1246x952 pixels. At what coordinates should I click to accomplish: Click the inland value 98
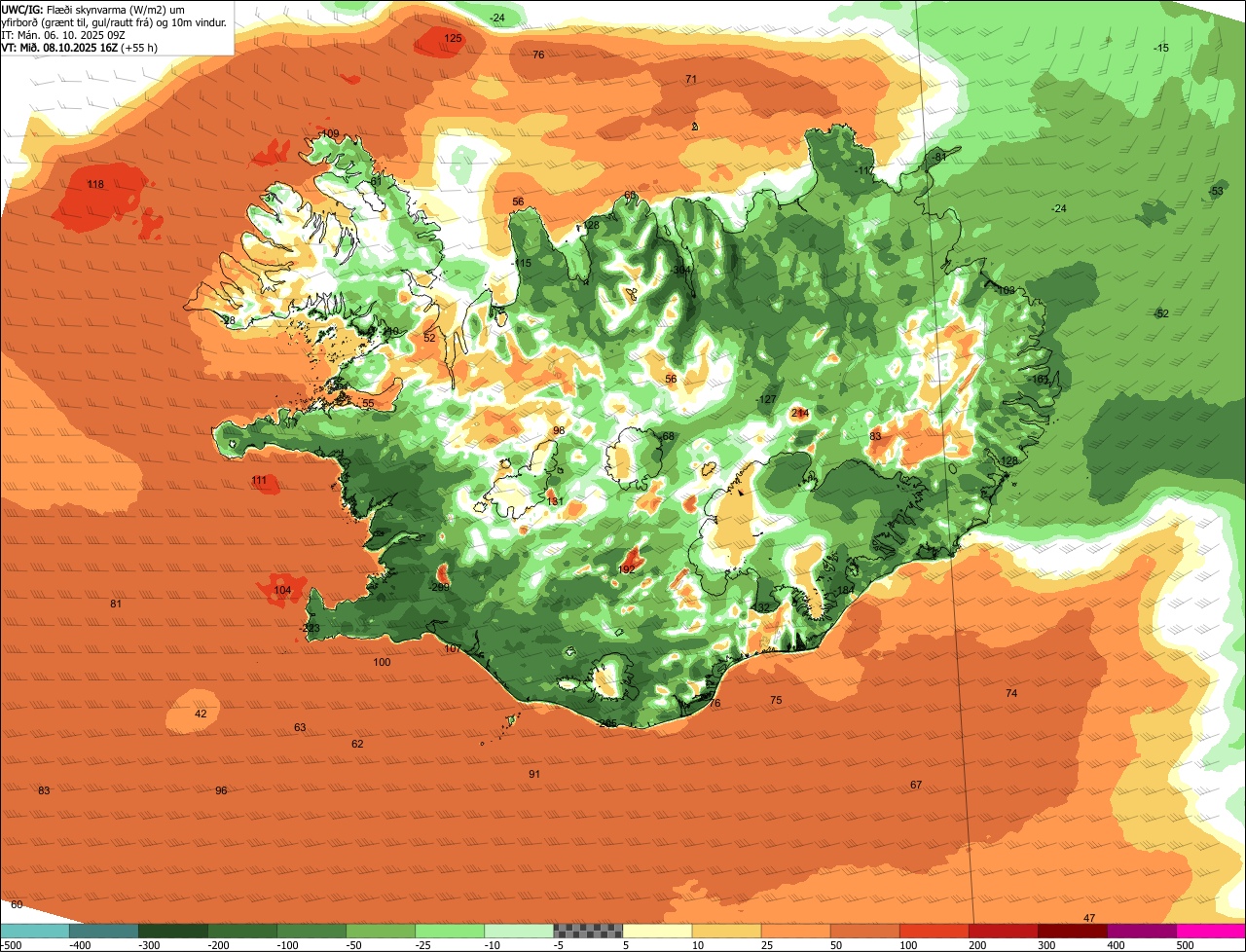(x=559, y=430)
